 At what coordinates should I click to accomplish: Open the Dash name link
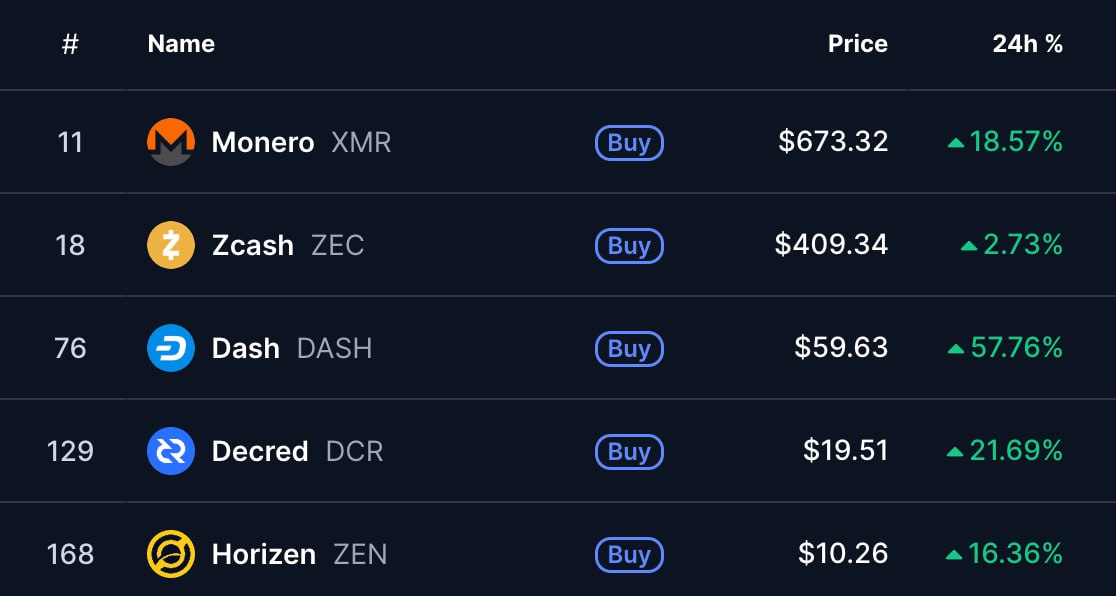click(x=246, y=348)
